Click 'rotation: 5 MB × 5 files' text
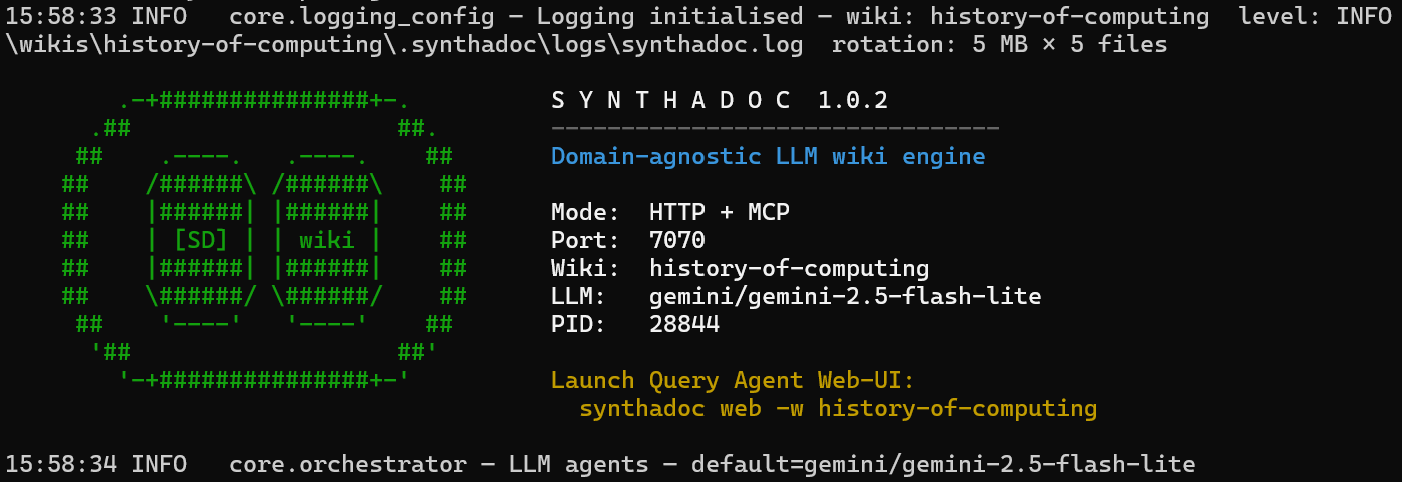1402x482 pixels. point(999,45)
